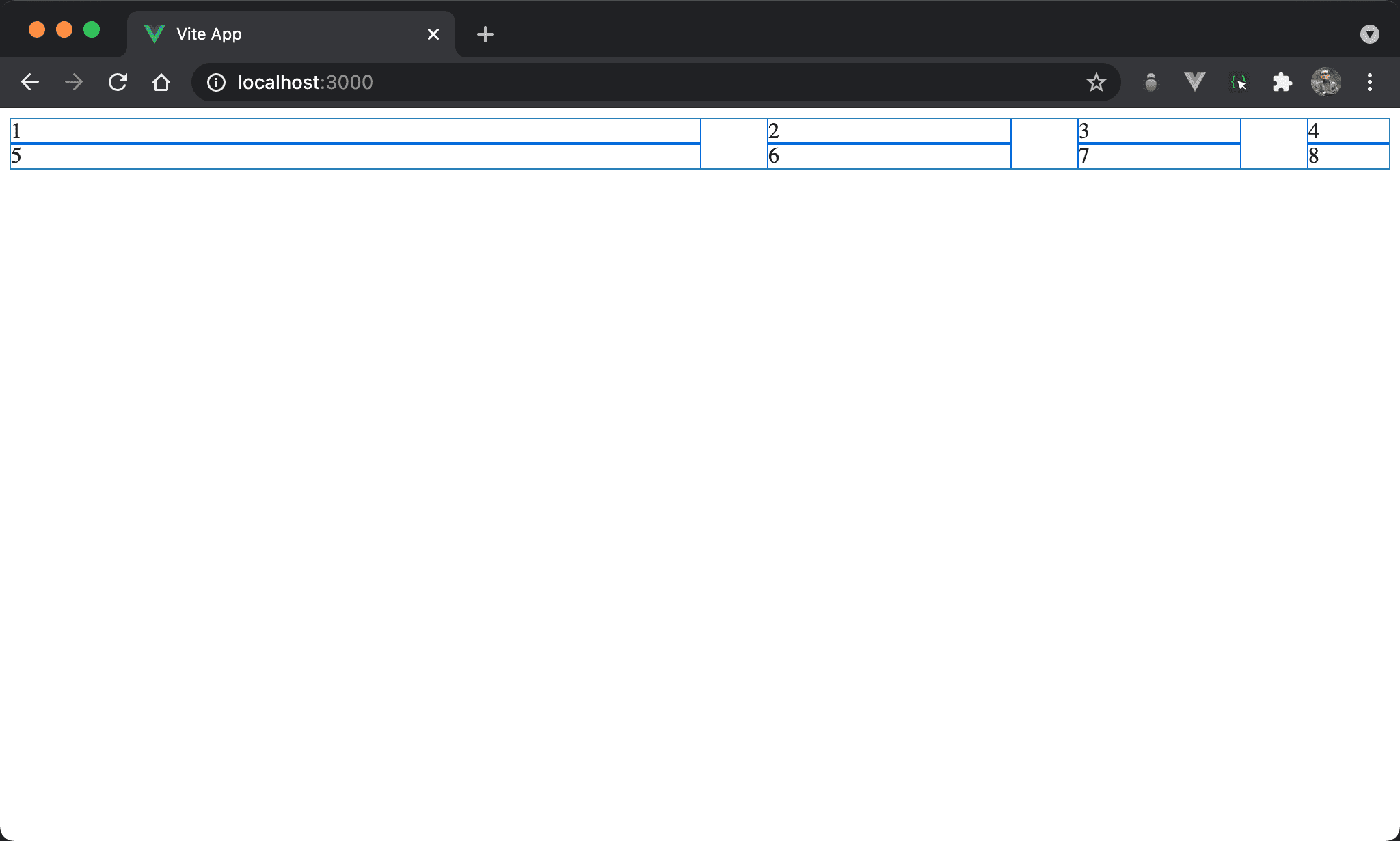Open the site information icon
The width and height of the screenshot is (1400, 841).
tap(216, 83)
